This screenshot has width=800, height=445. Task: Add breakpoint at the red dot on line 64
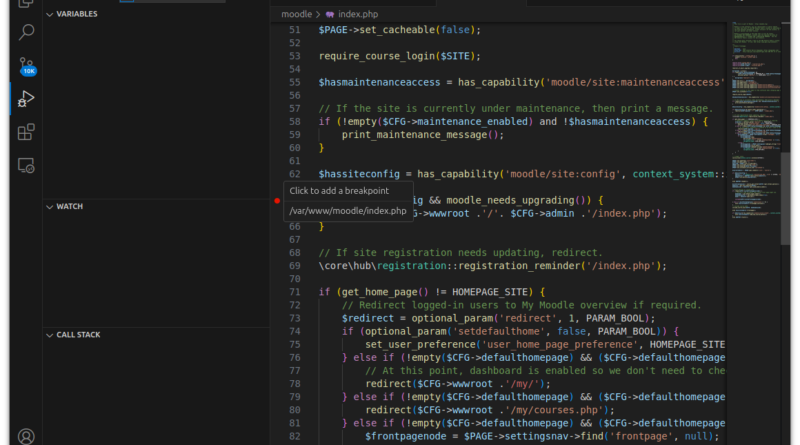pyautogui.click(x=277, y=201)
